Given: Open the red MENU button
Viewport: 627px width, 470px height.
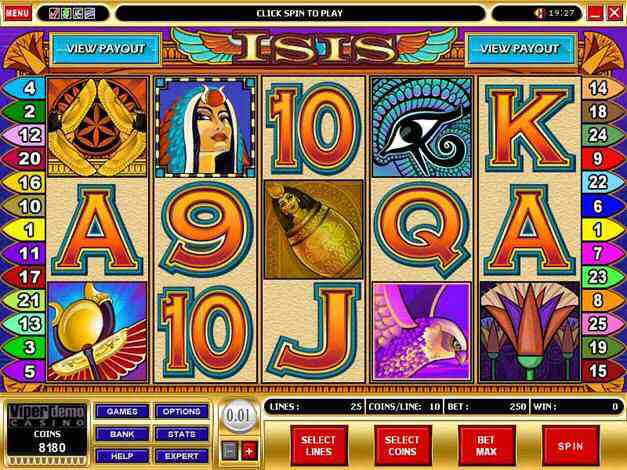Looking at the screenshot, I should (18, 13).
